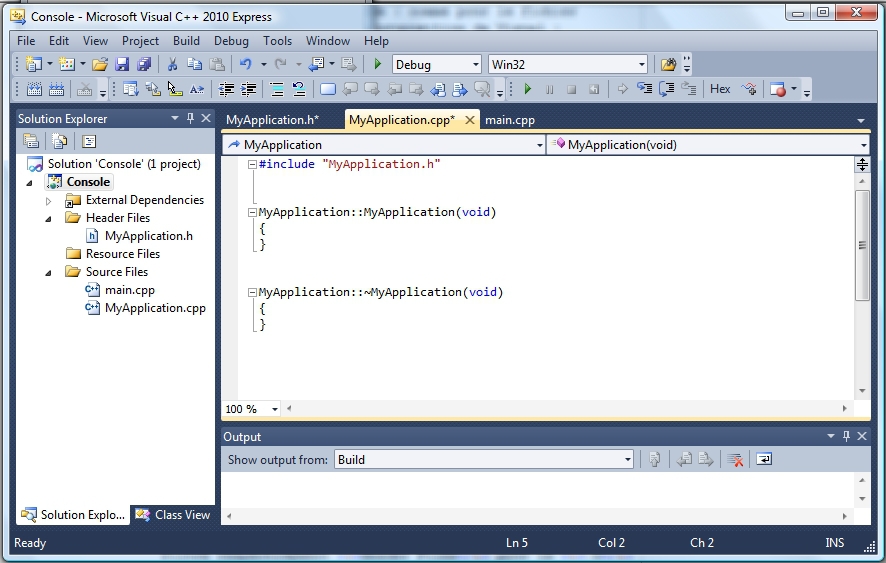Click the Save All toolbar icon
The width and height of the screenshot is (886, 563).
click(144, 64)
